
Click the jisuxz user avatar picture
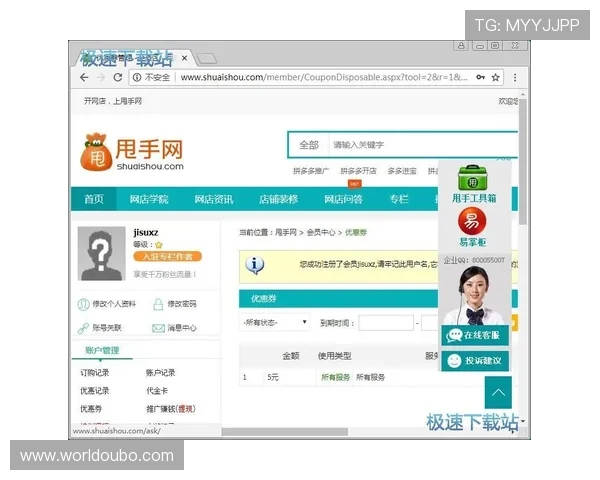click(x=101, y=253)
